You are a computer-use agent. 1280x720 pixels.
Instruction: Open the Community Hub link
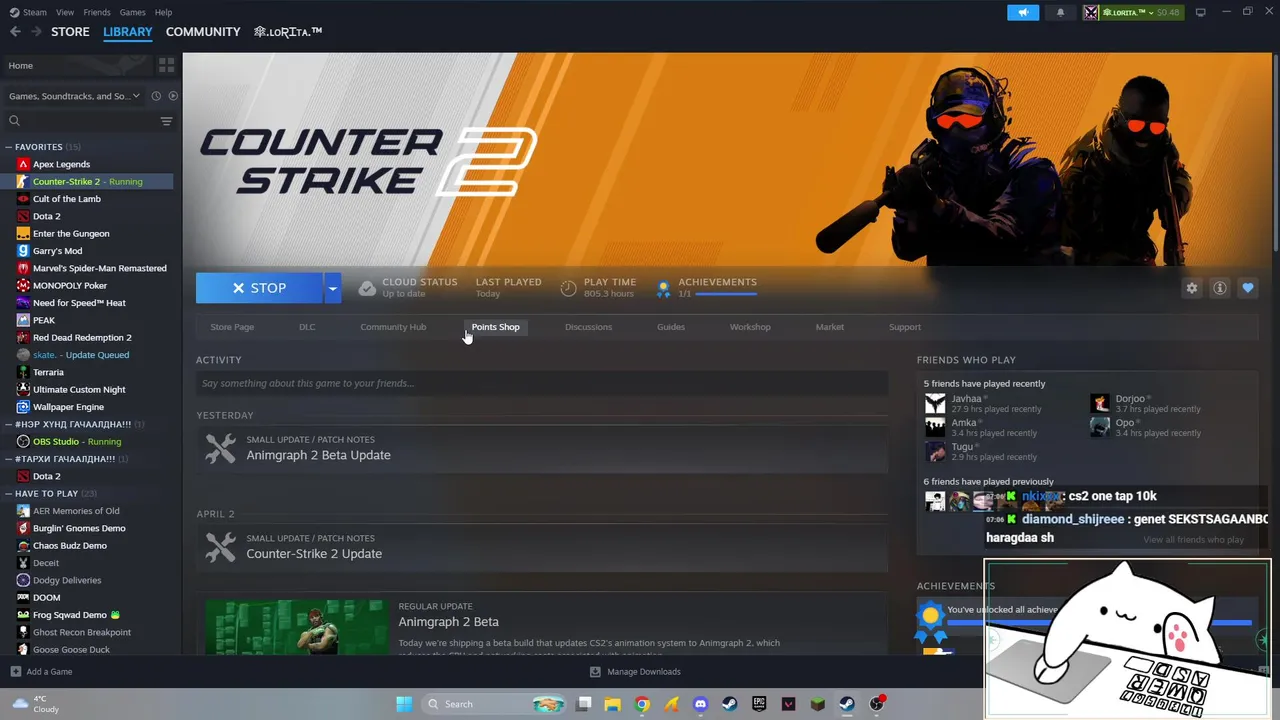(x=393, y=327)
